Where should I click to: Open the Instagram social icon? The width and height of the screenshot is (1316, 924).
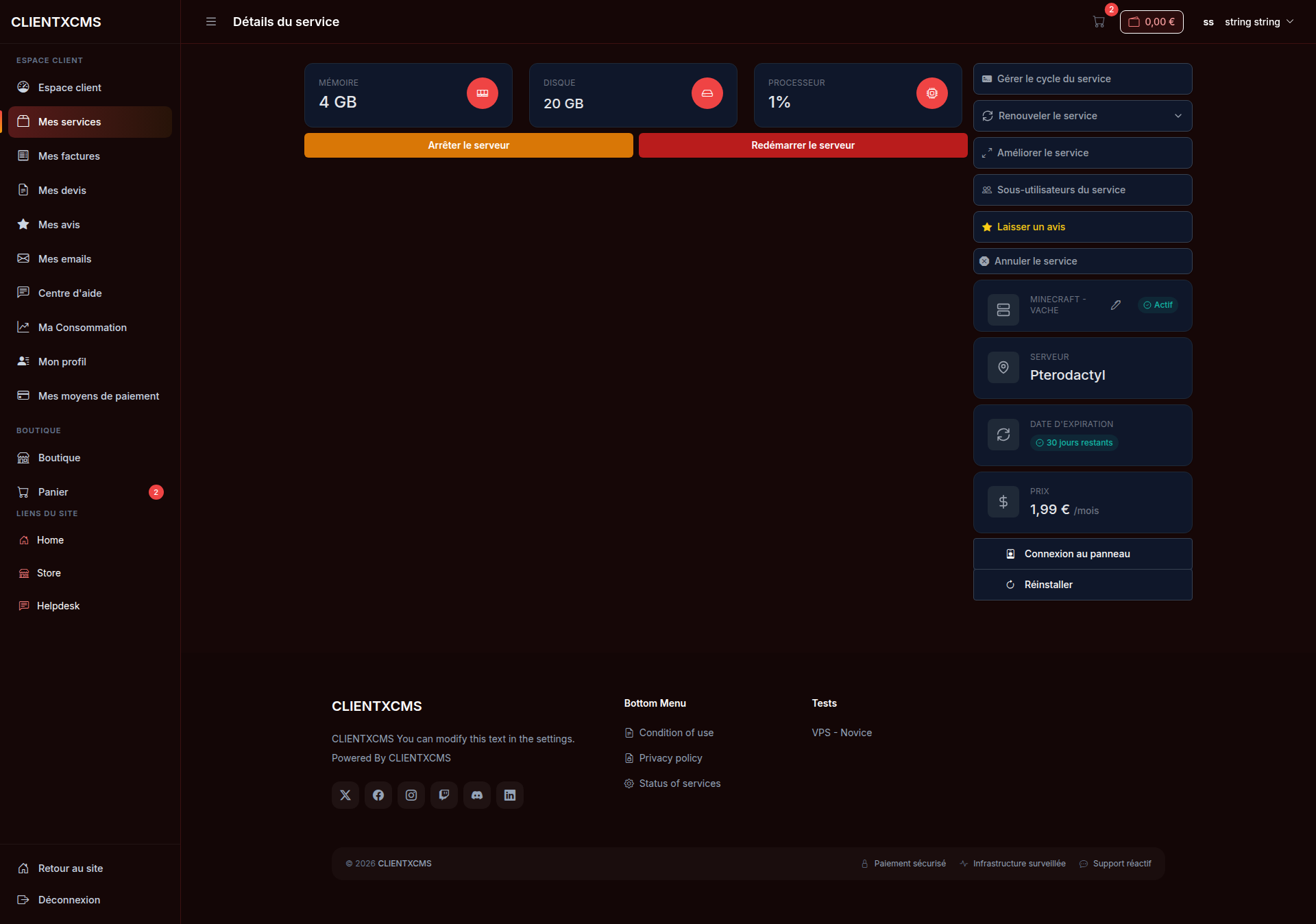tap(411, 795)
